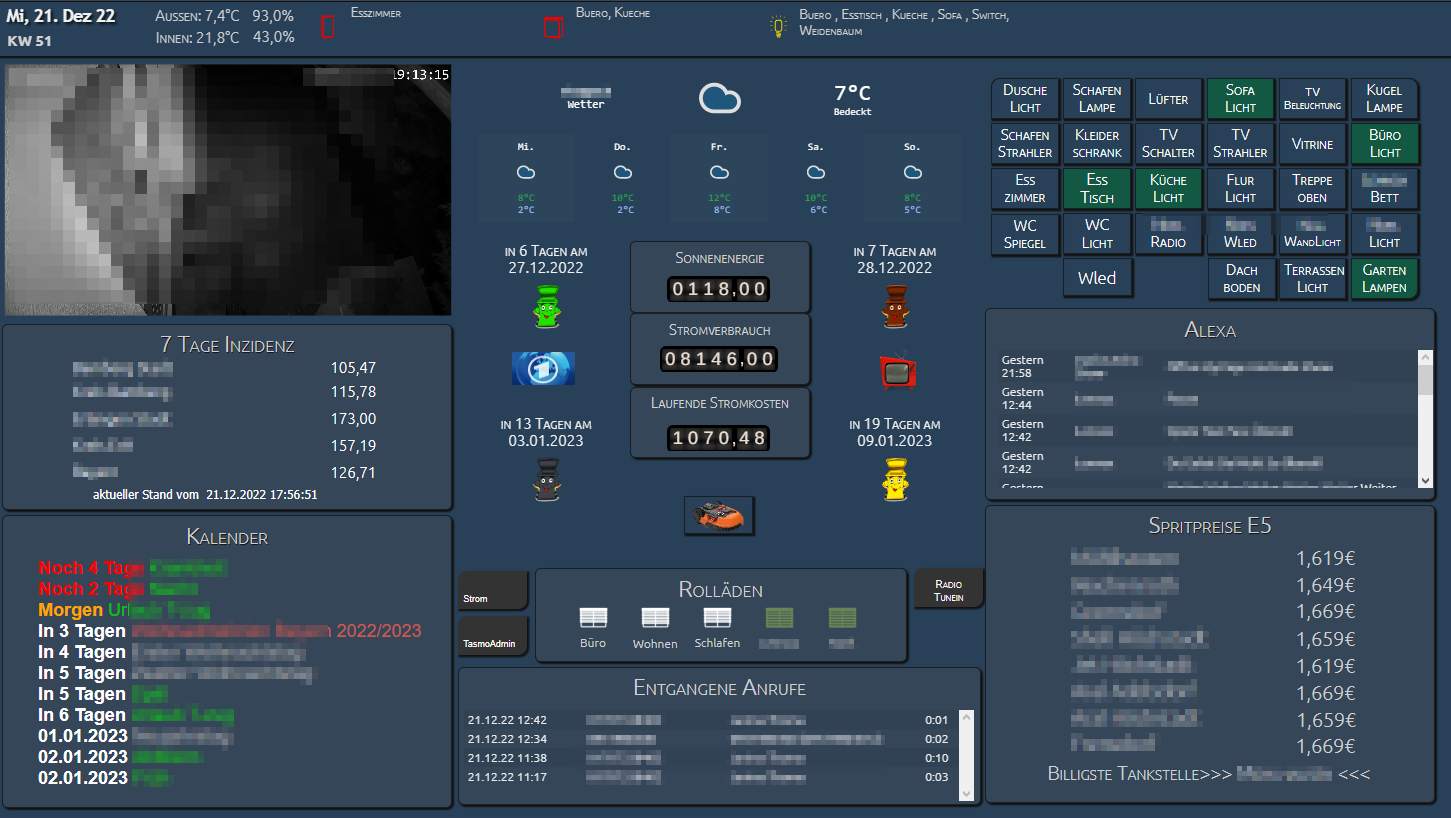Turn off the Büro Licht switch

[1384, 144]
